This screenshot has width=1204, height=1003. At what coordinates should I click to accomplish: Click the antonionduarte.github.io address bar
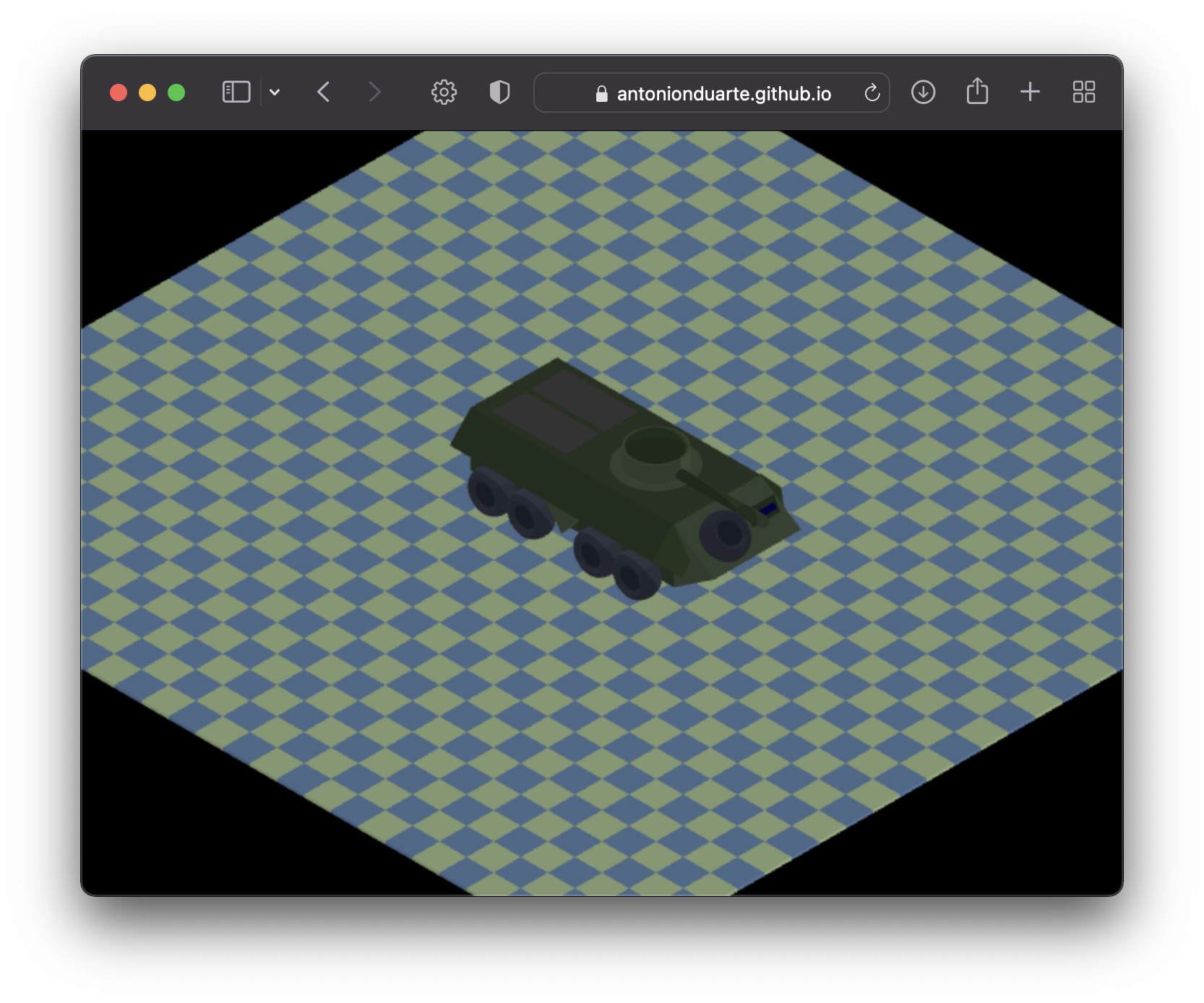[711, 92]
